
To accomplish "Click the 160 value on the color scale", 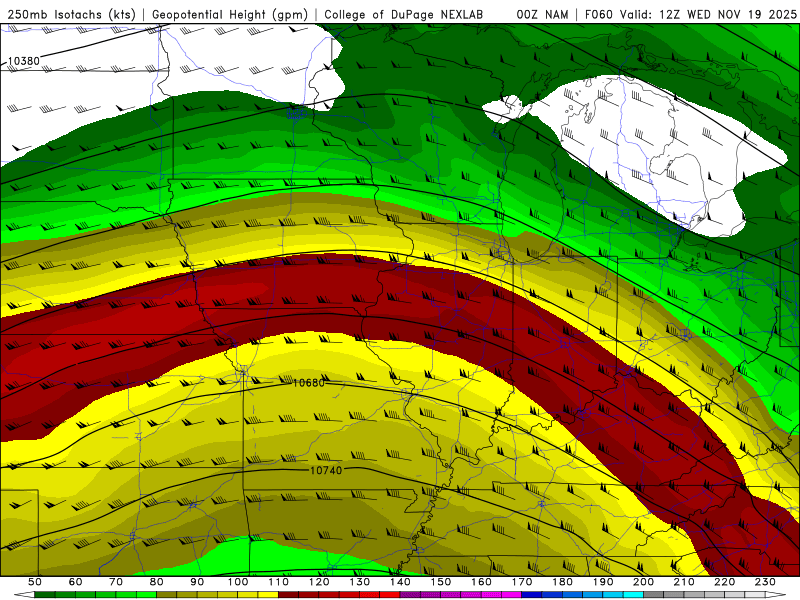I will click(x=481, y=582).
